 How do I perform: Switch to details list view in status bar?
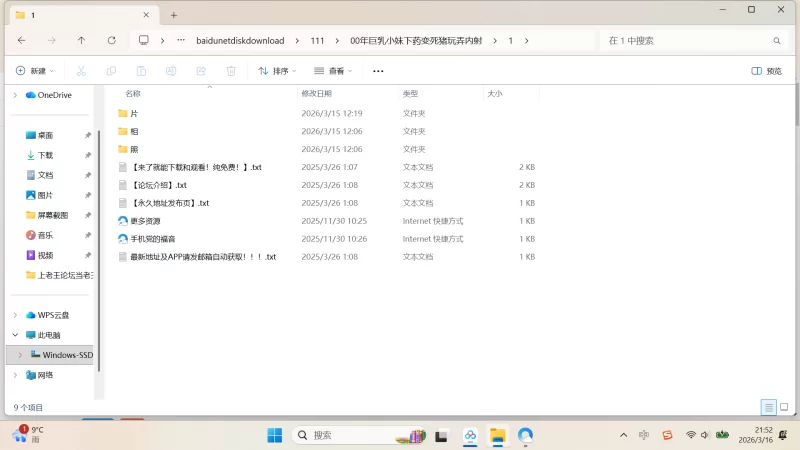point(768,408)
